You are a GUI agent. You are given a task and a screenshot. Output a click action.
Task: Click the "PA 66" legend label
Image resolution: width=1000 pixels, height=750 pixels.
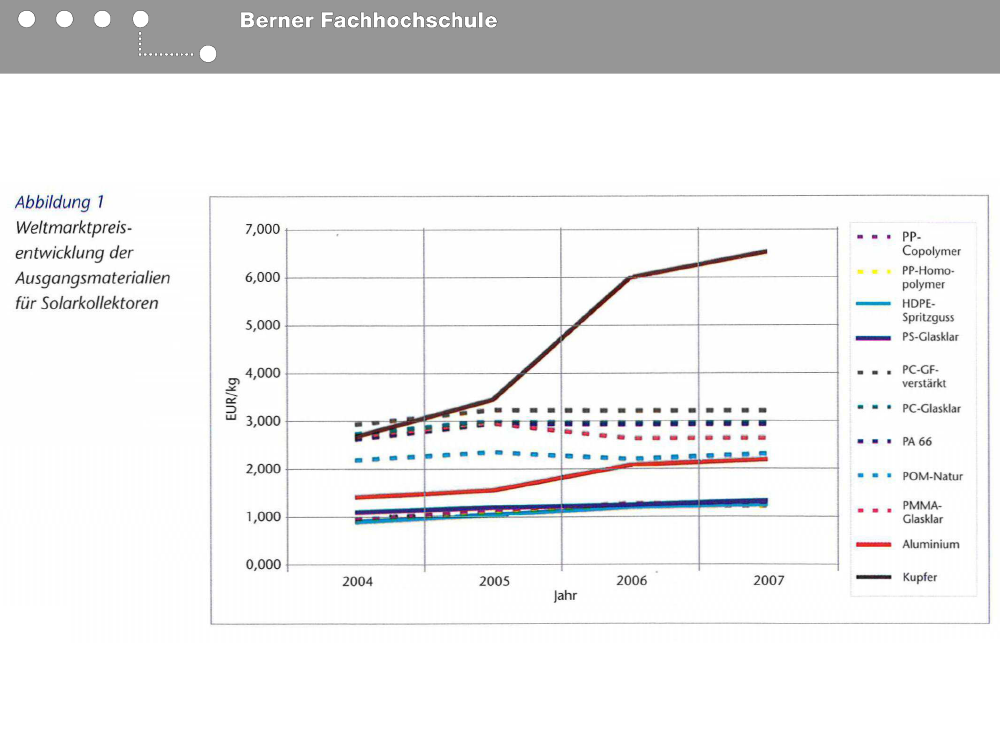(916, 441)
